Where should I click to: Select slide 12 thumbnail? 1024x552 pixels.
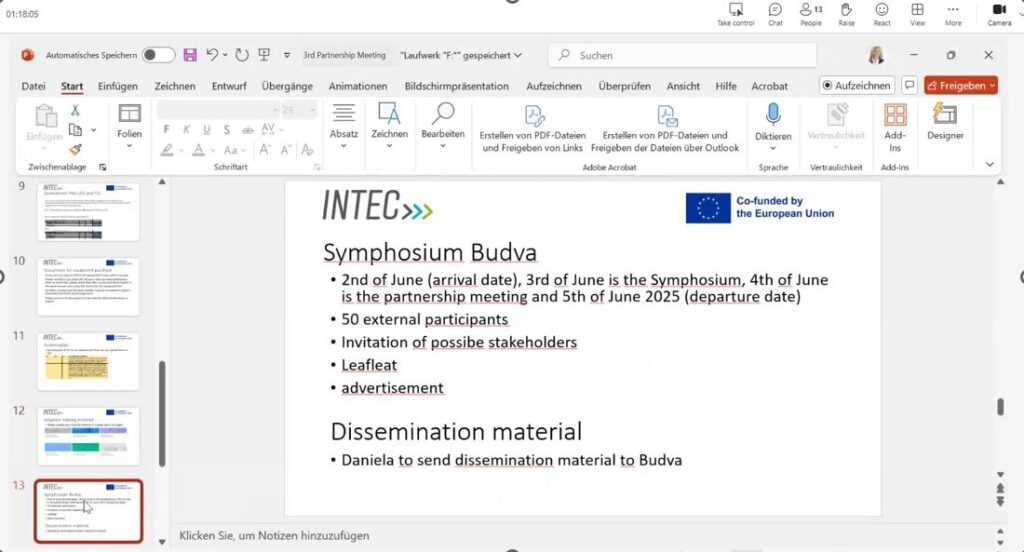click(x=88, y=436)
